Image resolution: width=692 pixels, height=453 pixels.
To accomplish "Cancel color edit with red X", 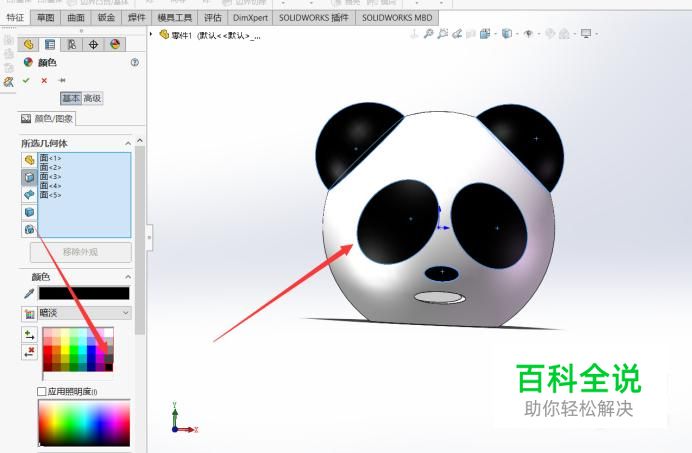I will [x=44, y=80].
